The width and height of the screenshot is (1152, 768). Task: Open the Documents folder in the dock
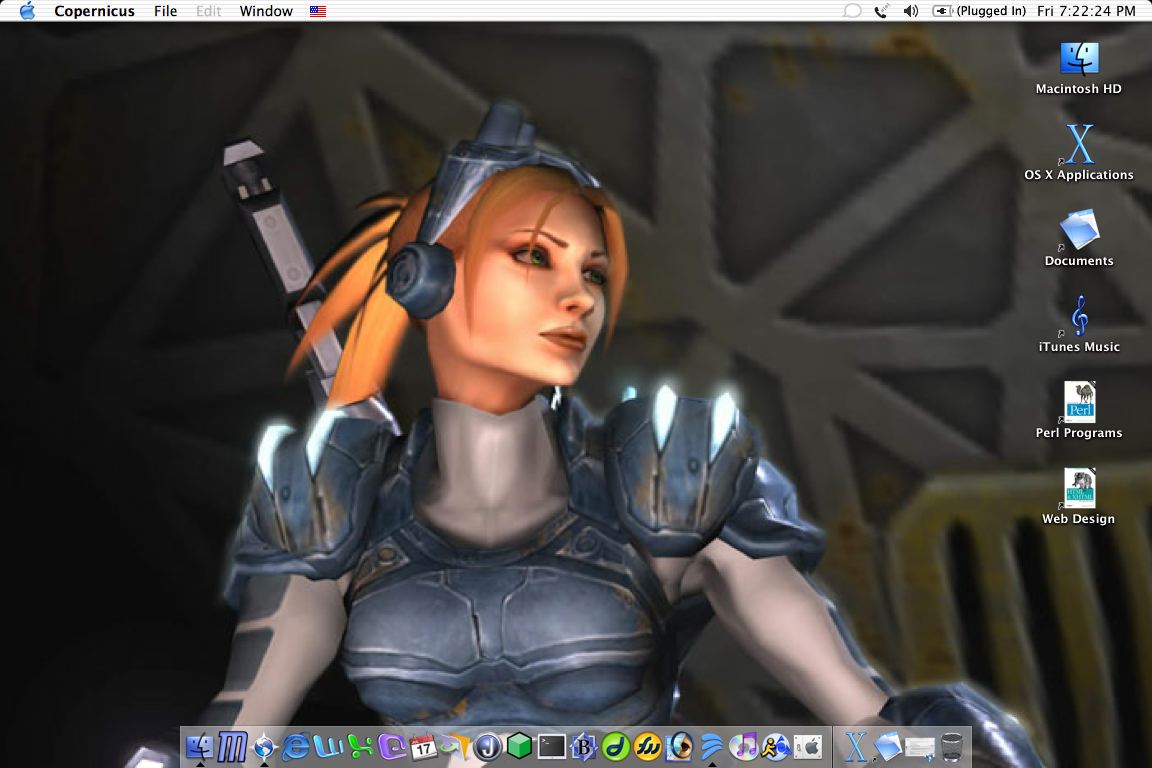click(888, 747)
